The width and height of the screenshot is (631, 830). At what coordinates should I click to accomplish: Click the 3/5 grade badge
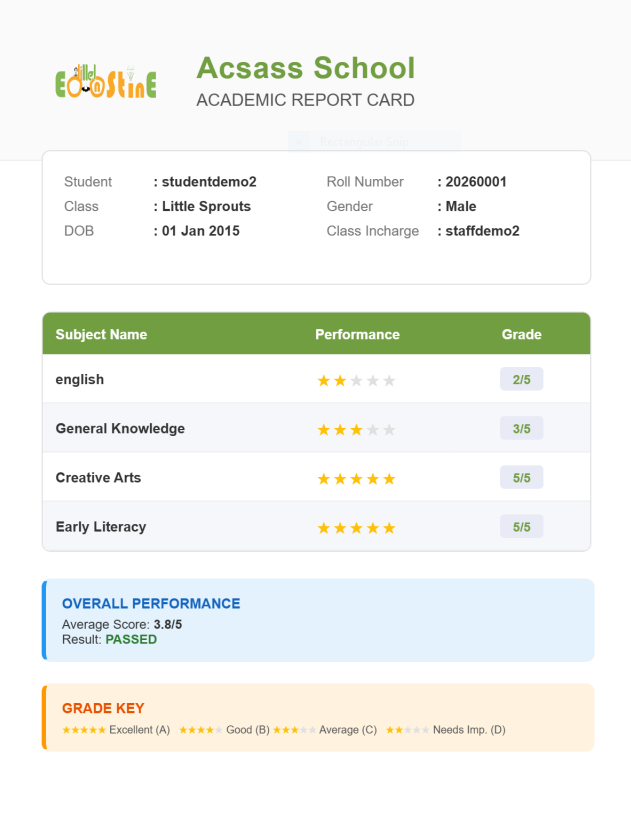[521, 429]
